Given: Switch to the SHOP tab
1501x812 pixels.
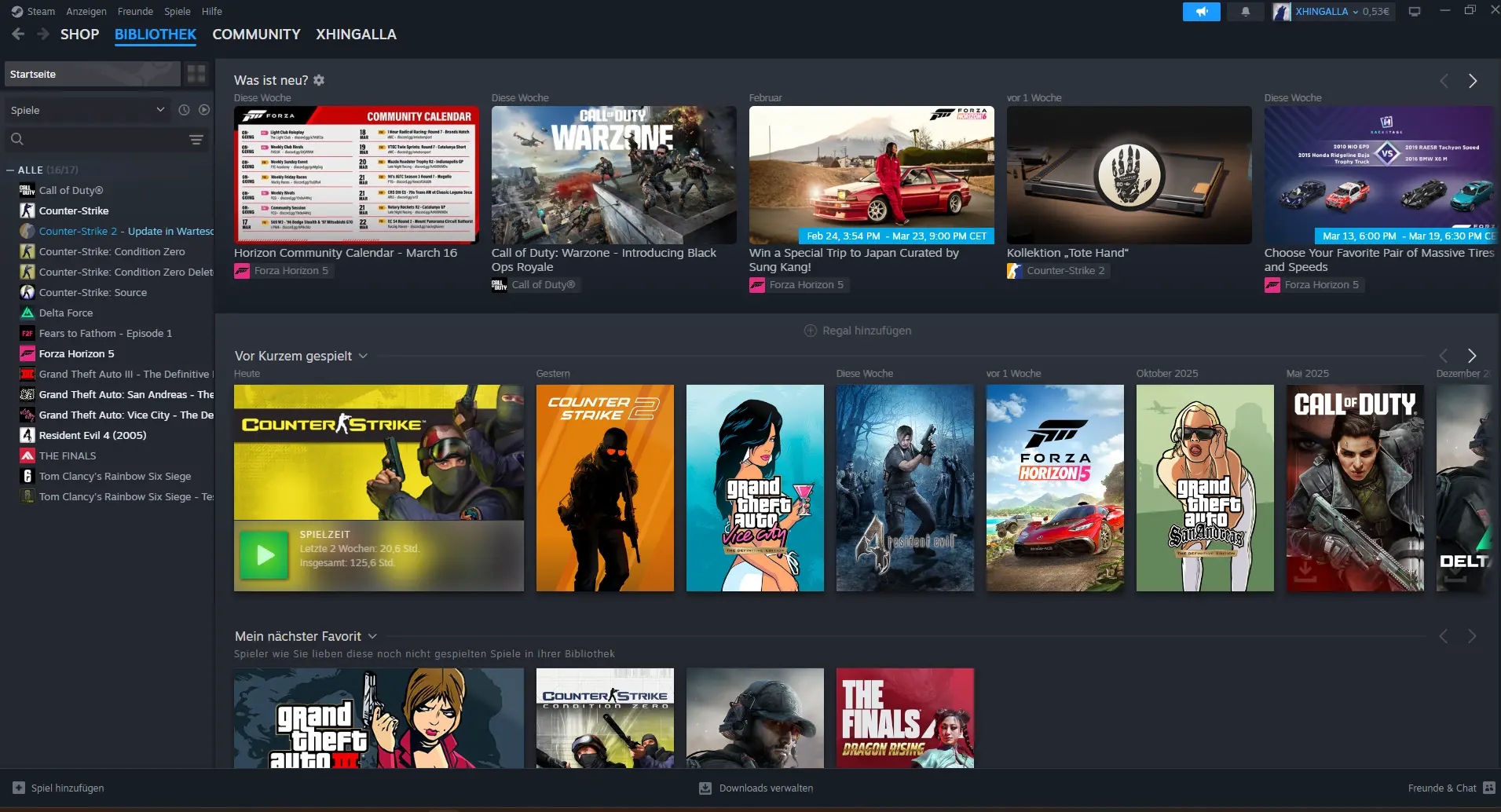Looking at the screenshot, I should pos(79,35).
